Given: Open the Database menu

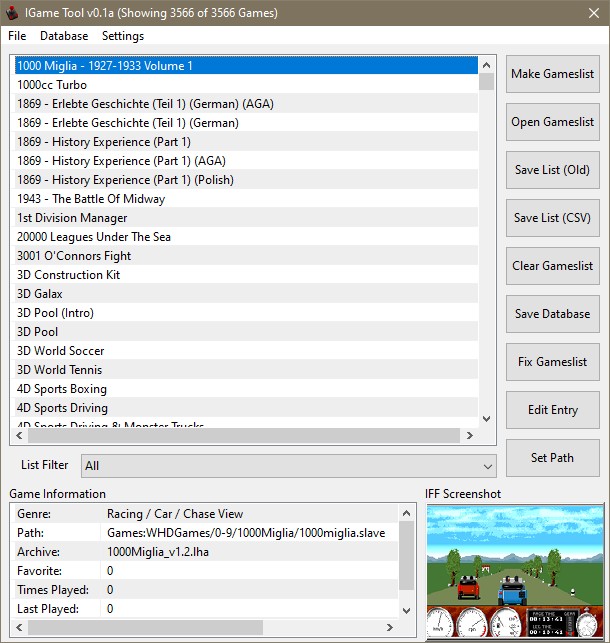Looking at the screenshot, I should click(64, 36).
